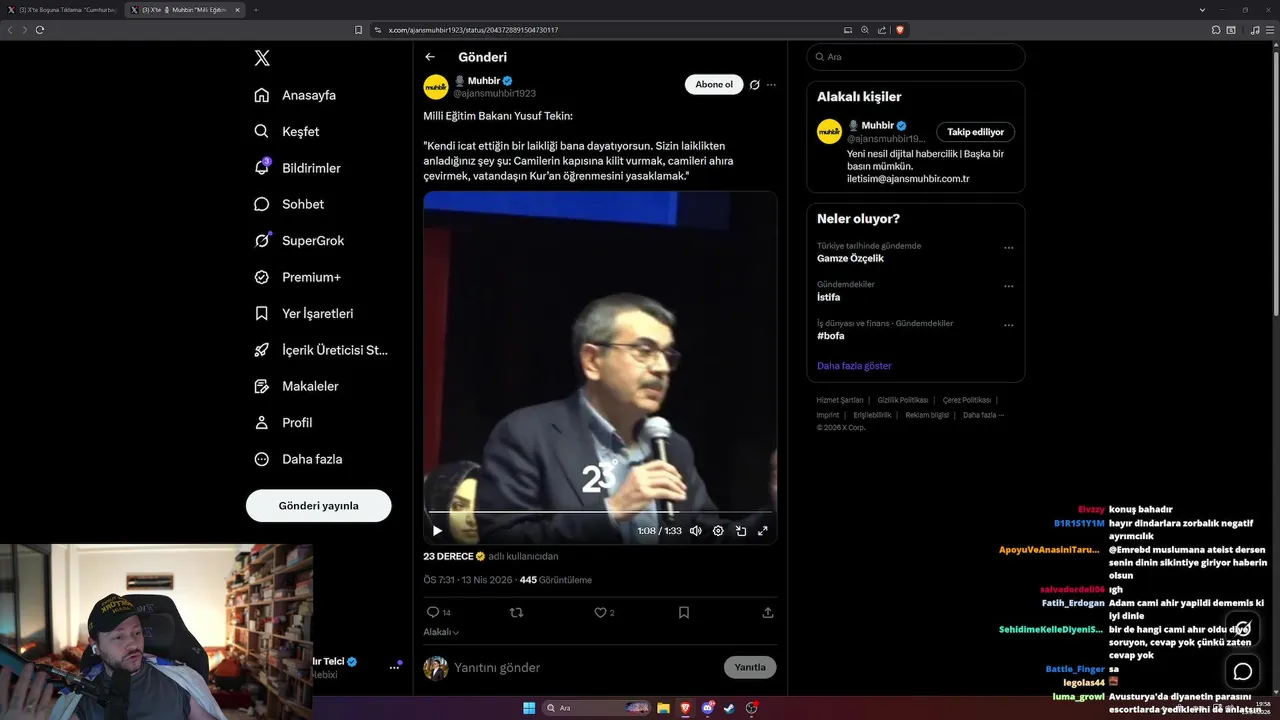Expand Daha fazla menu in sidebar
The image size is (1280, 720).
(298, 459)
